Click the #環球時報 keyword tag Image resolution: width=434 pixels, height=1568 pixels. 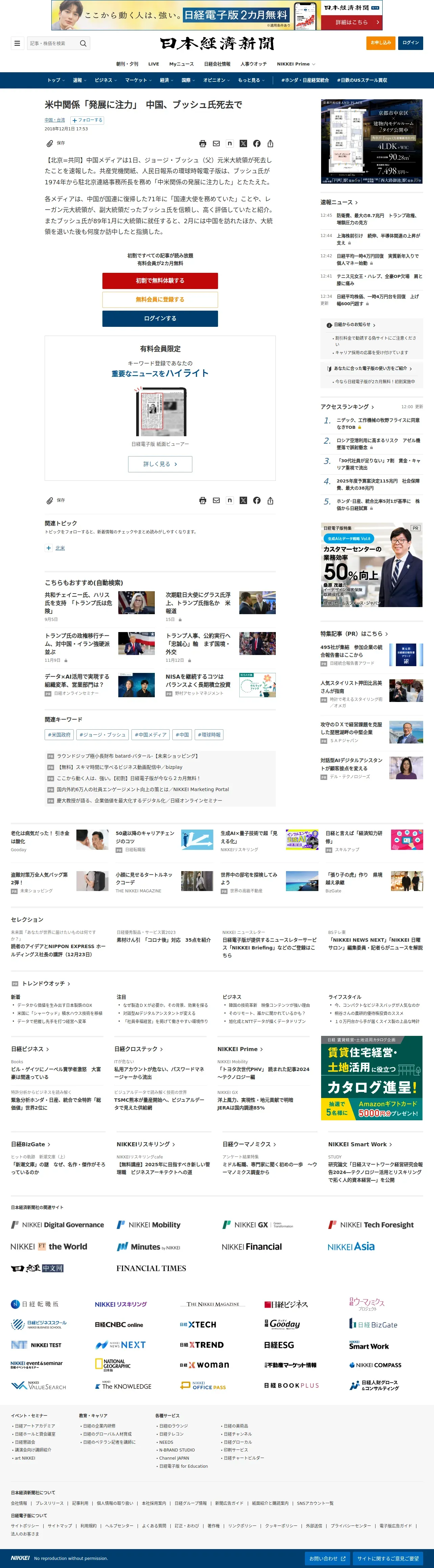(x=209, y=735)
